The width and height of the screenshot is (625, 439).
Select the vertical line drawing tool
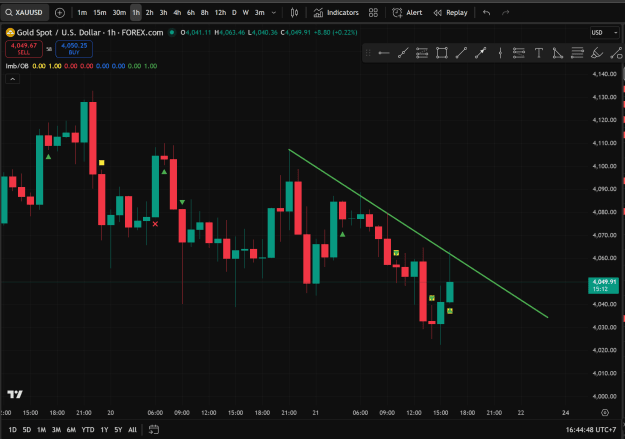(x=500, y=53)
